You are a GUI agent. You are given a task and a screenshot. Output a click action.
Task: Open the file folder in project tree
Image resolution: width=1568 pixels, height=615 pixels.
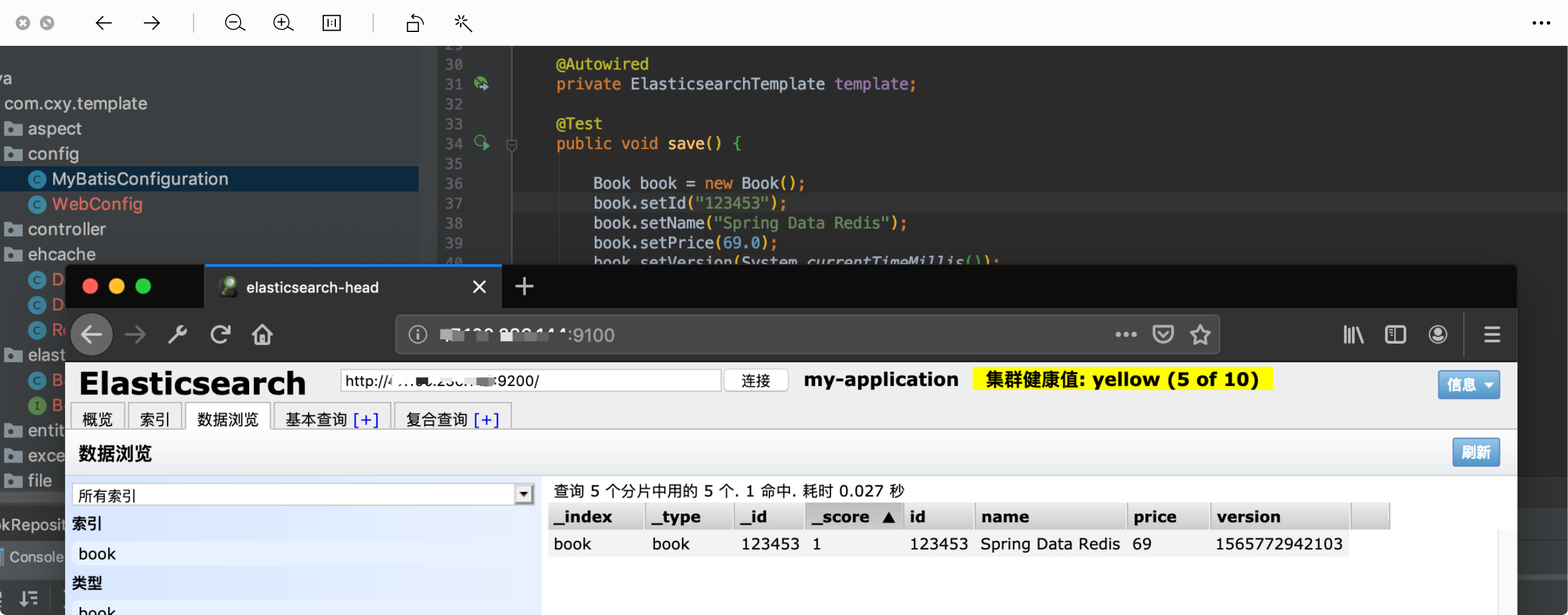pos(40,481)
